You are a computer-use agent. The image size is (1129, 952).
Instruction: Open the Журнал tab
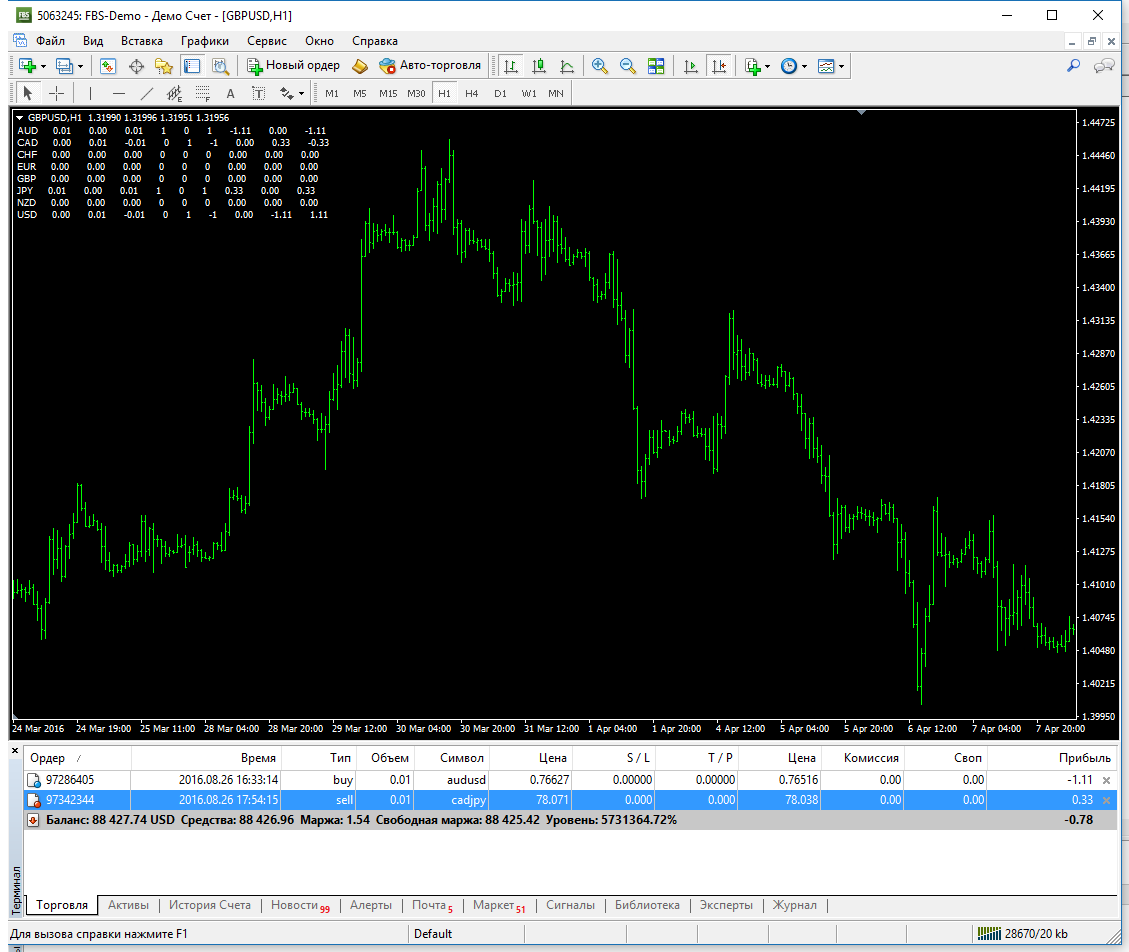(x=795, y=905)
